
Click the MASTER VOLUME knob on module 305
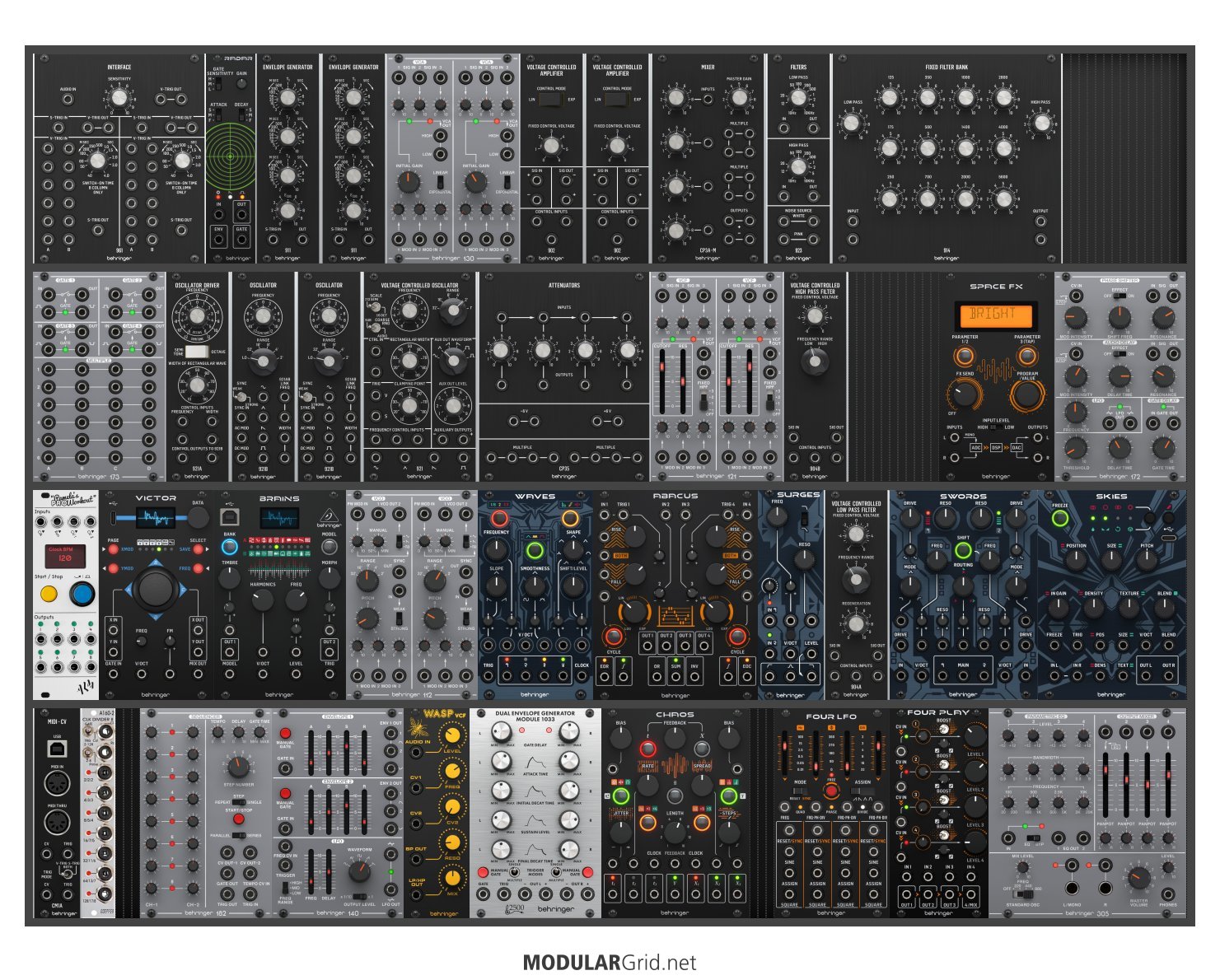(1138, 878)
